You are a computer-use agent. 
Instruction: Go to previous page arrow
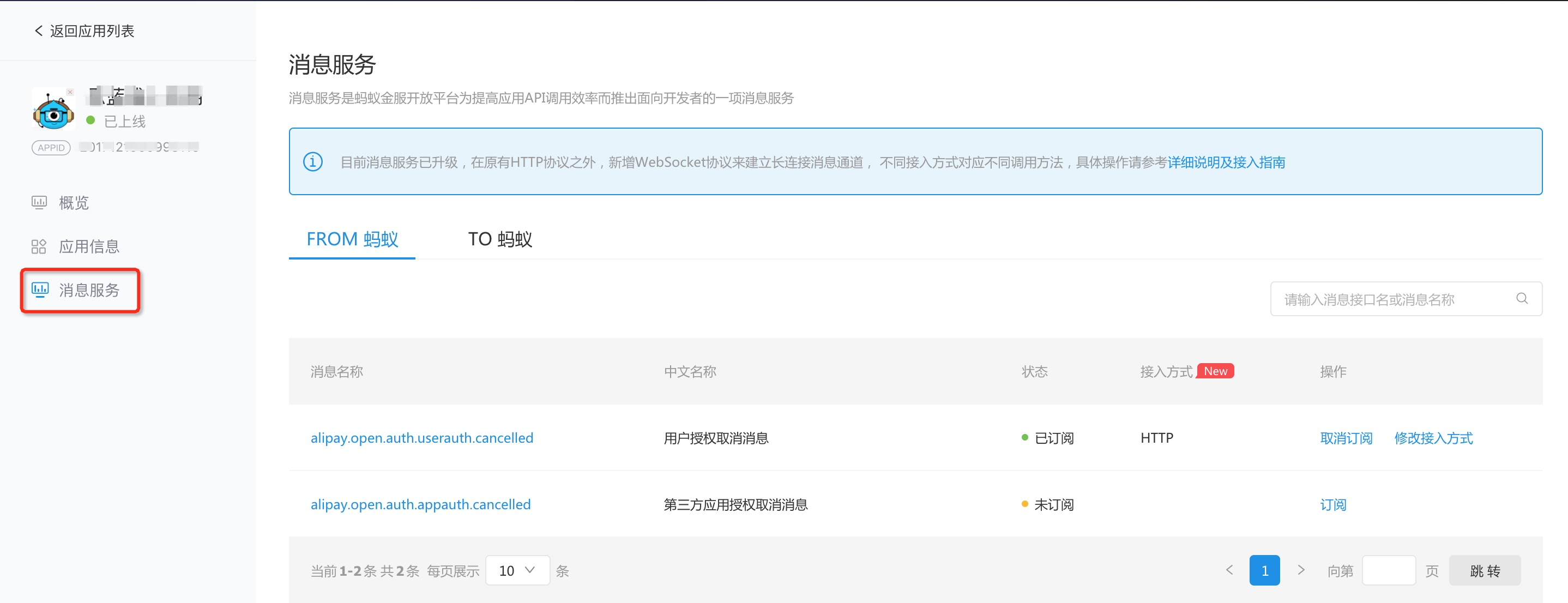coord(1229,570)
